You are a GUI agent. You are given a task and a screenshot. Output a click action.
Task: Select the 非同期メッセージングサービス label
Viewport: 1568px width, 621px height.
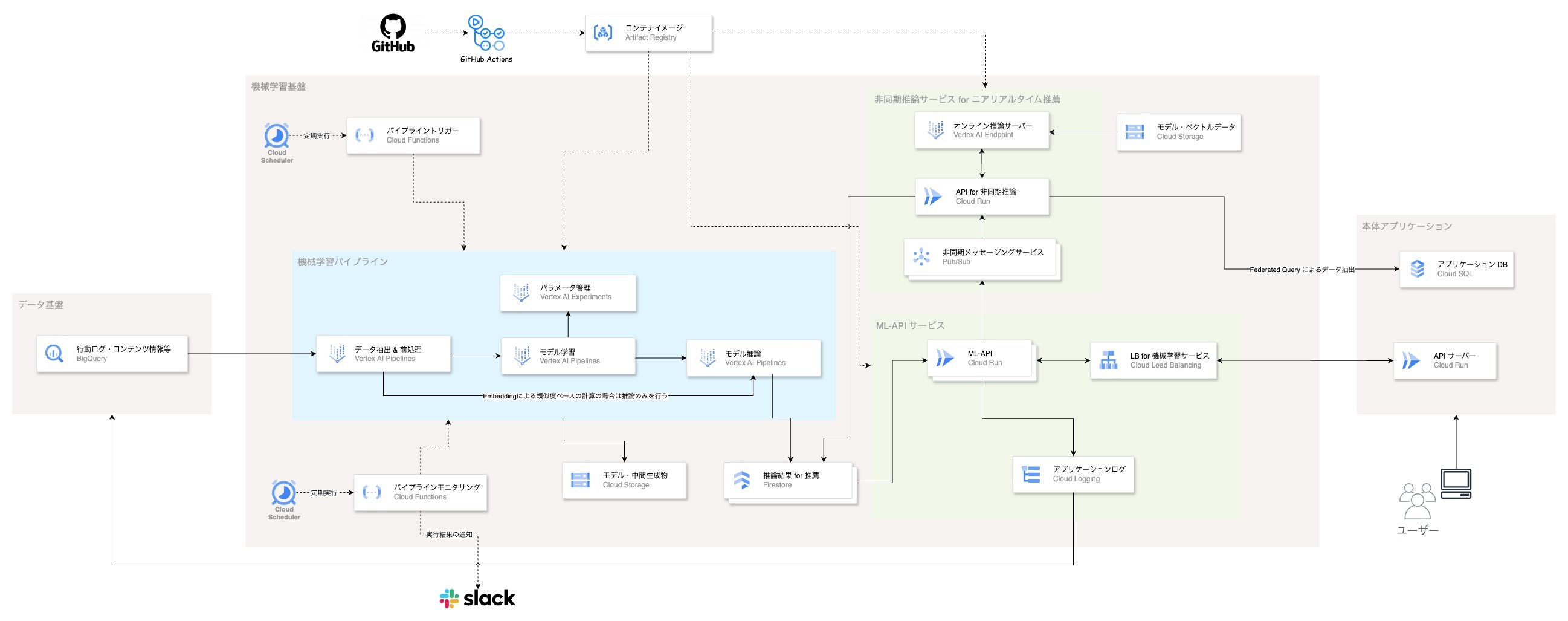[993, 252]
